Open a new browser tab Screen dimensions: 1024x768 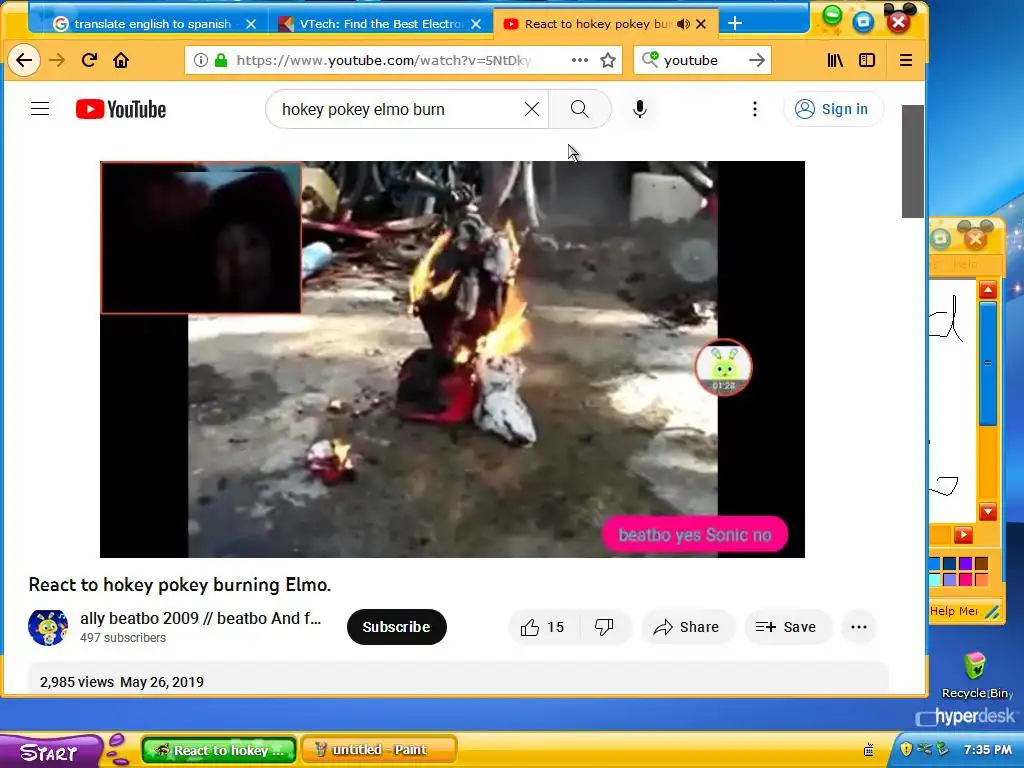coord(735,24)
